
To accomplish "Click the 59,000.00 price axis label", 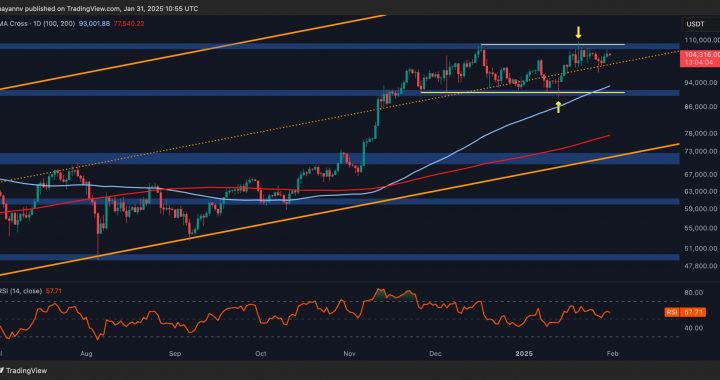I will pos(701,209).
